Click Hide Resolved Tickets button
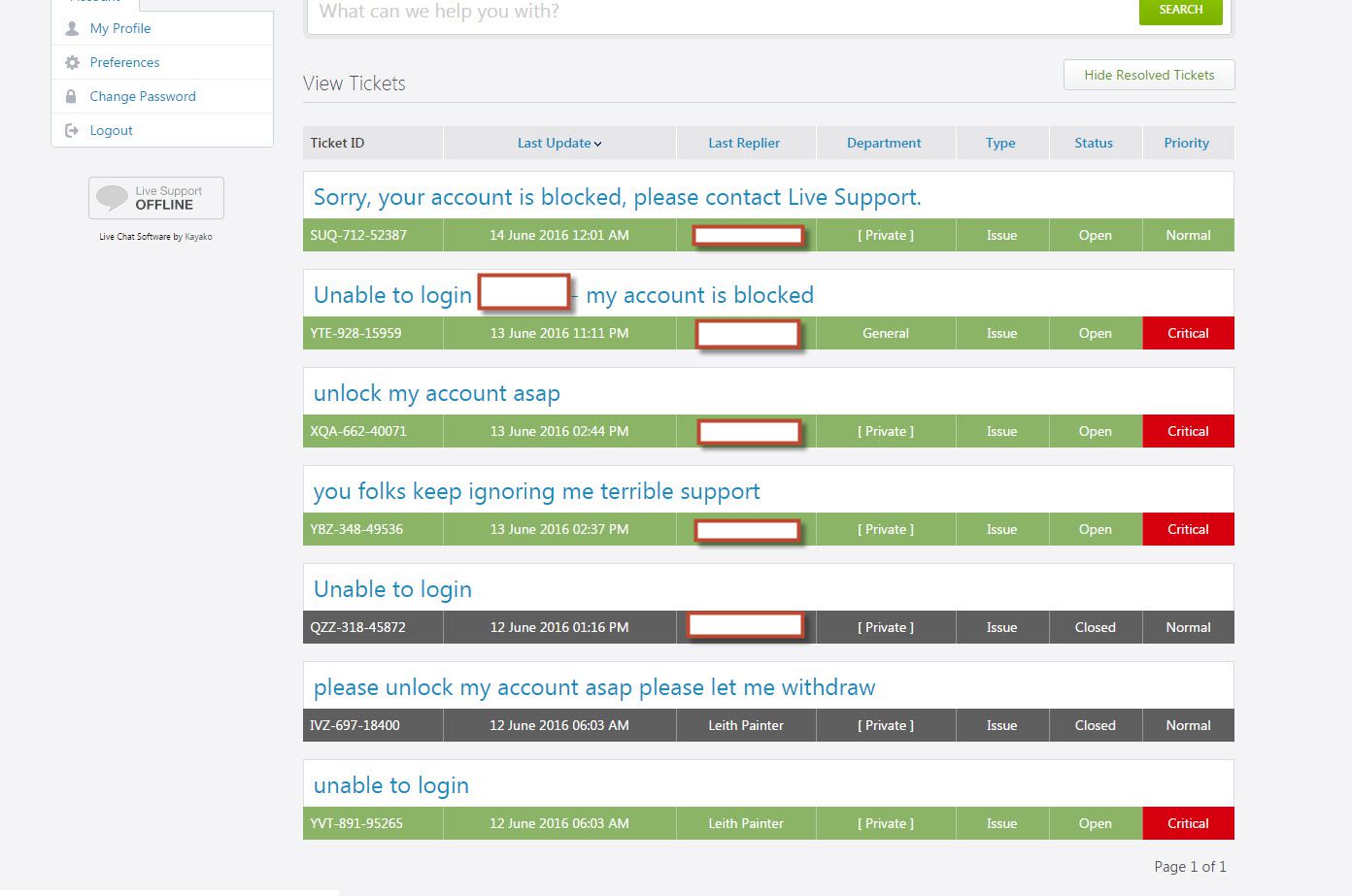 1149,75
